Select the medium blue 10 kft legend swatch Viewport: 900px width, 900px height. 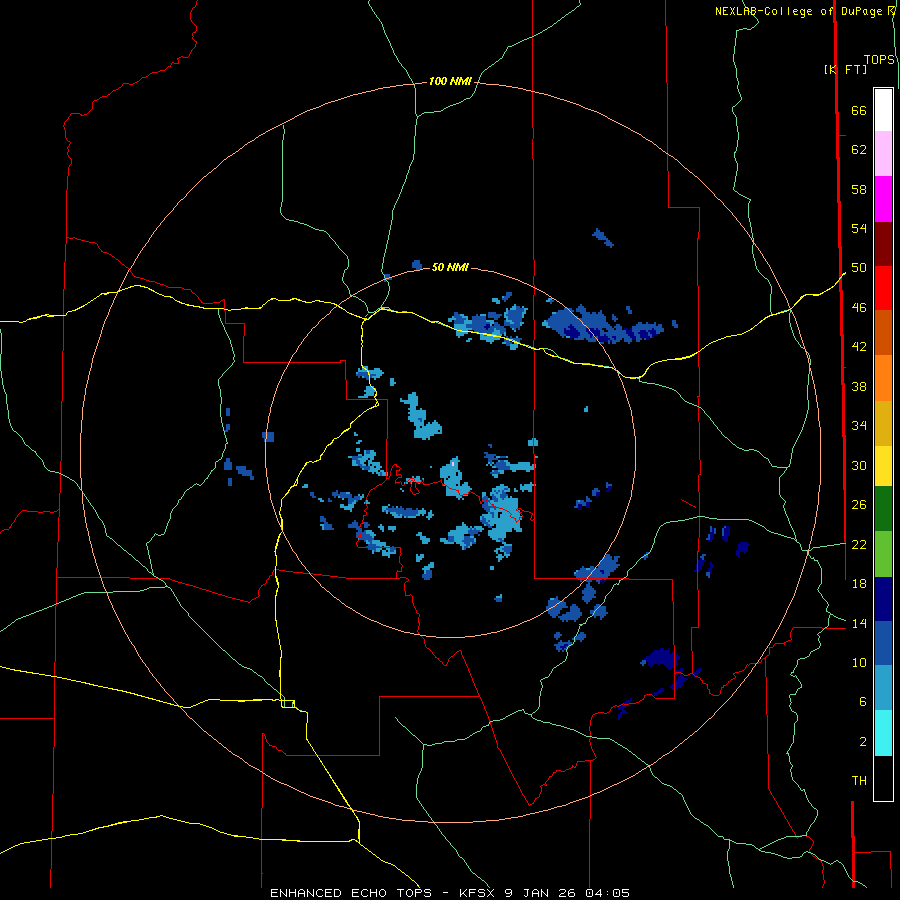point(883,643)
